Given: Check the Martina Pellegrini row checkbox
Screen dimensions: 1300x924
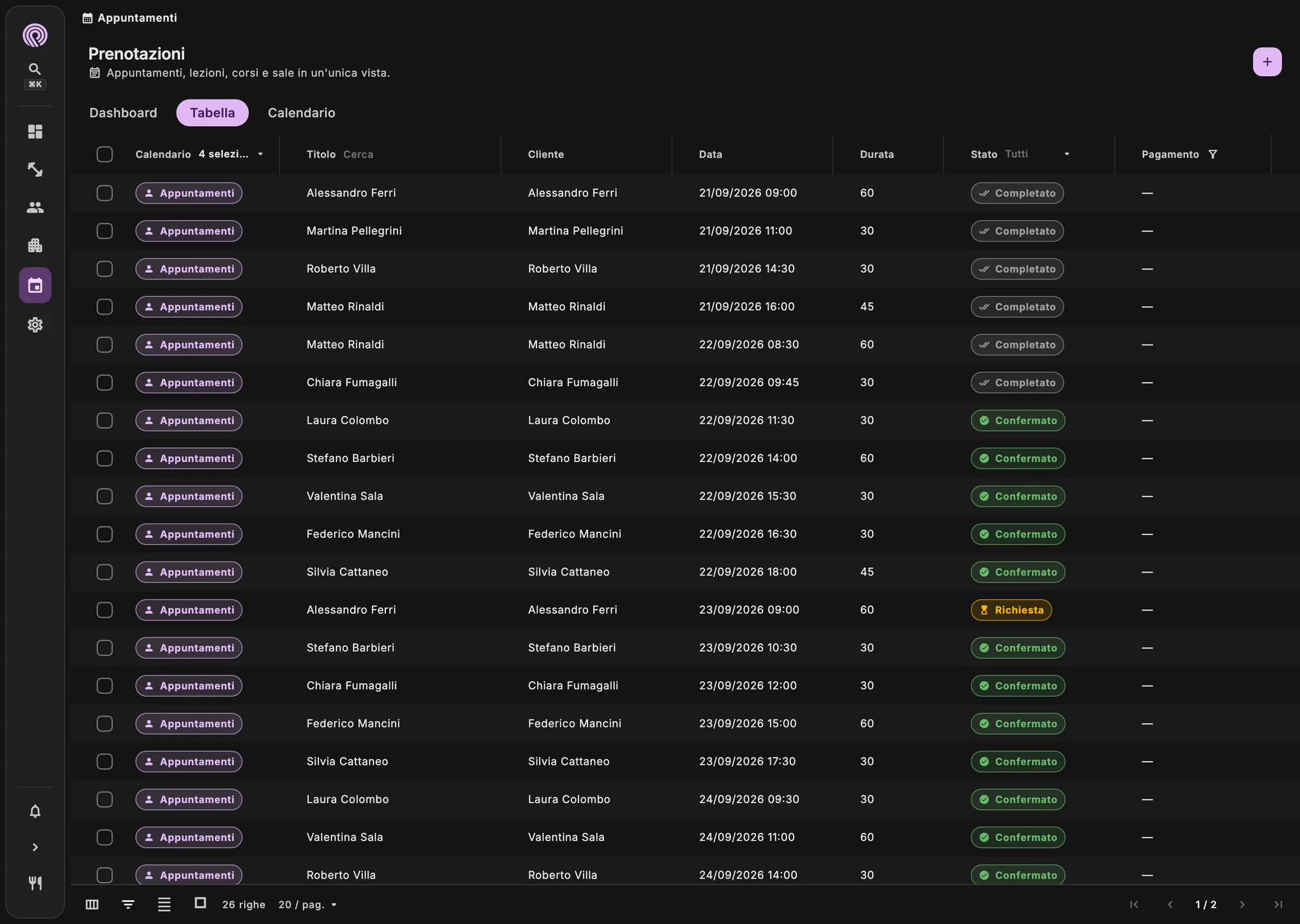Looking at the screenshot, I should 105,231.
